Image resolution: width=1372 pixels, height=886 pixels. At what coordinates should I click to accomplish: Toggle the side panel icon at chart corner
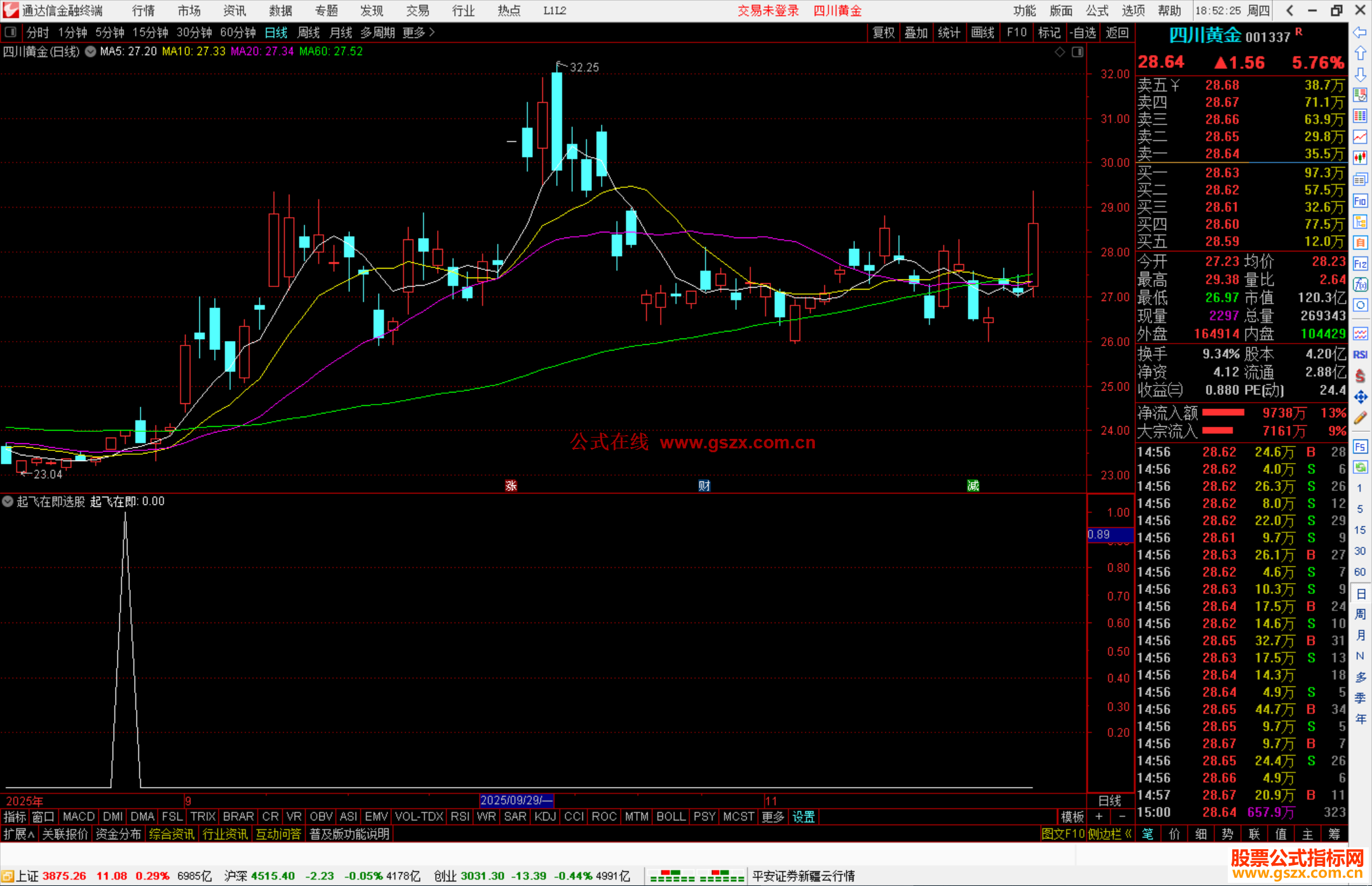pyautogui.click(x=1077, y=52)
